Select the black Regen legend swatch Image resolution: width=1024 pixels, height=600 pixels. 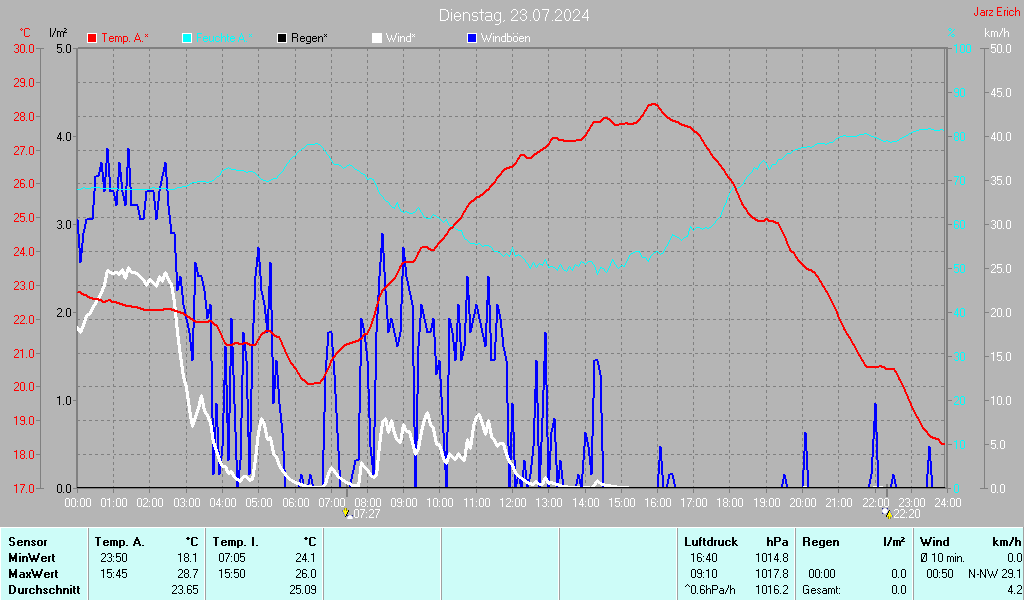tap(282, 39)
